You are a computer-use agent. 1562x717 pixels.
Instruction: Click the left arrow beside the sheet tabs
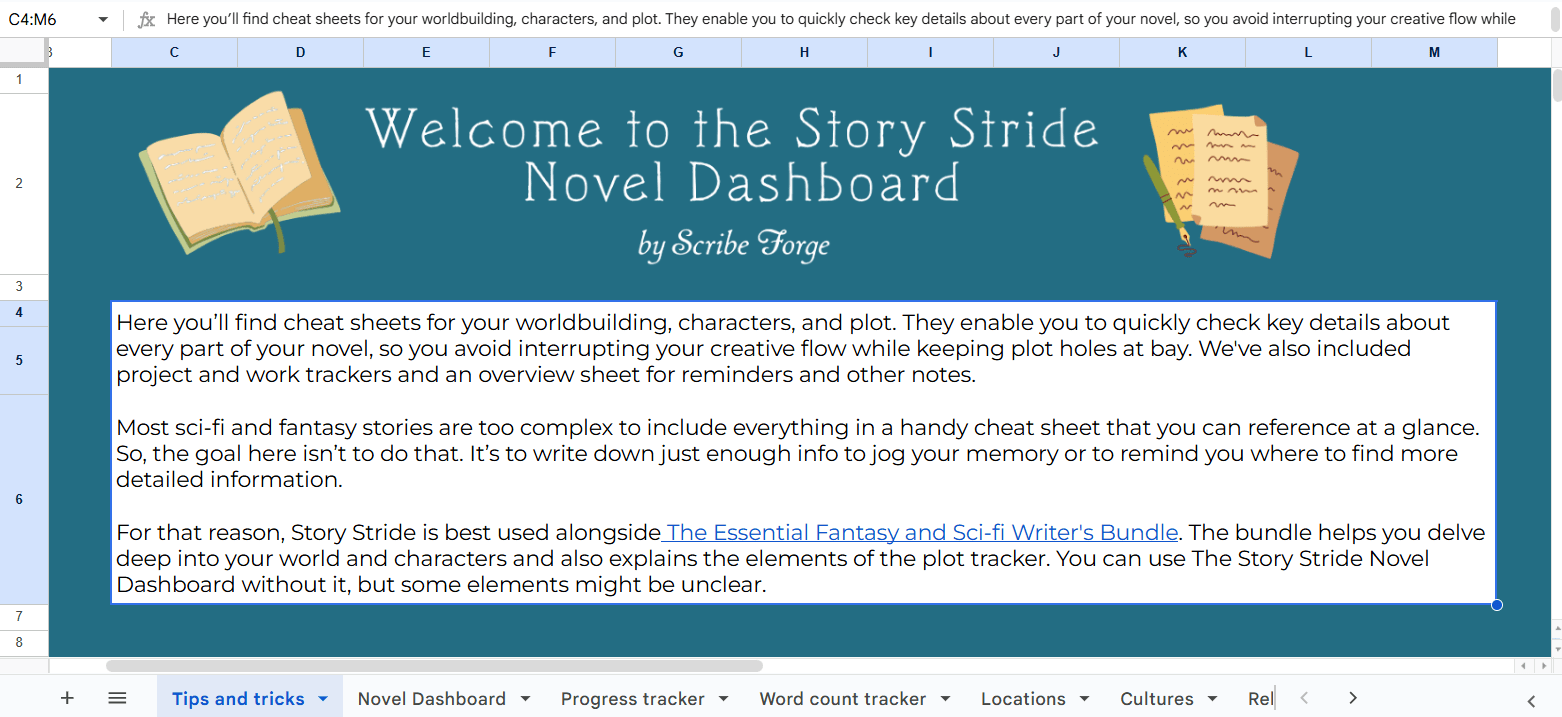(x=1306, y=697)
